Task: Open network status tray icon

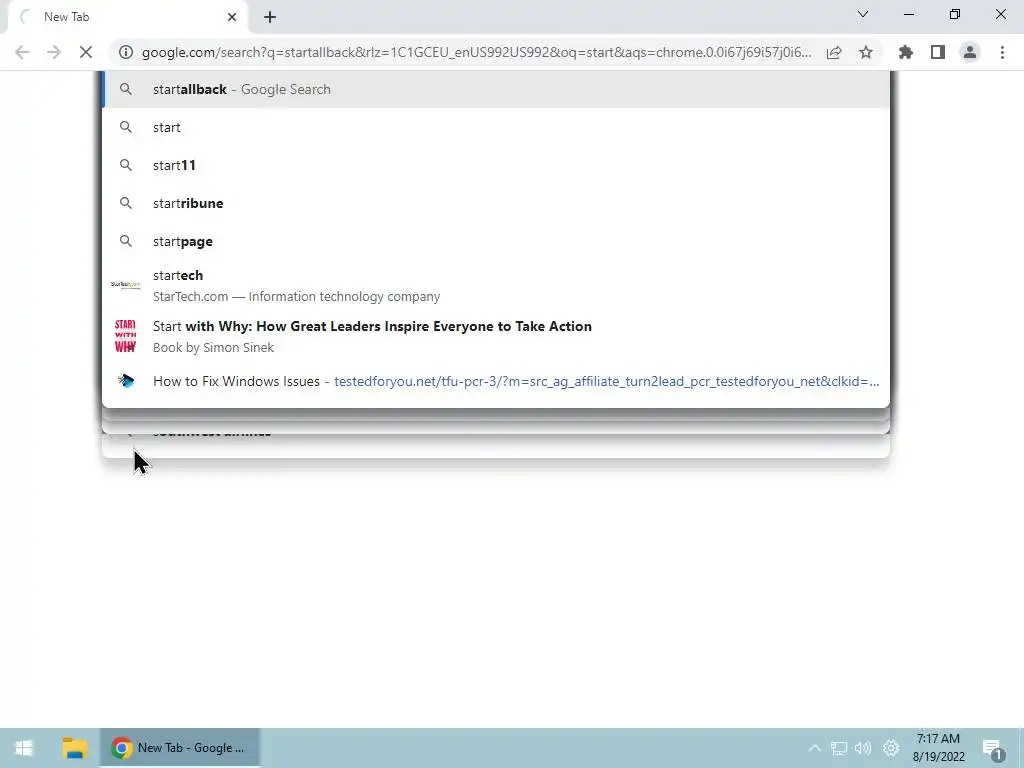Action: click(839, 748)
